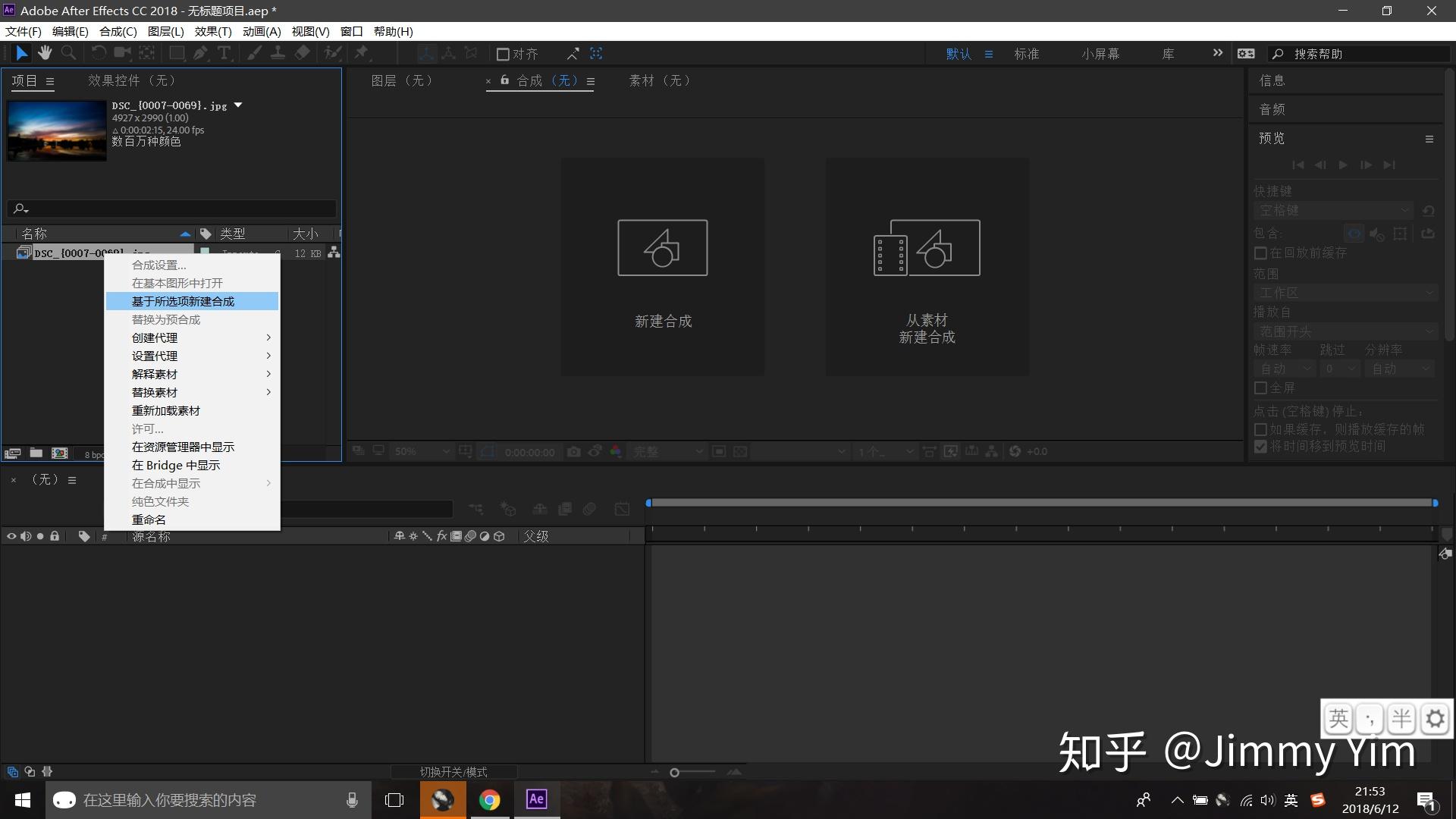Open the 帧速率 dropdown
The image size is (1456, 819).
[1284, 369]
